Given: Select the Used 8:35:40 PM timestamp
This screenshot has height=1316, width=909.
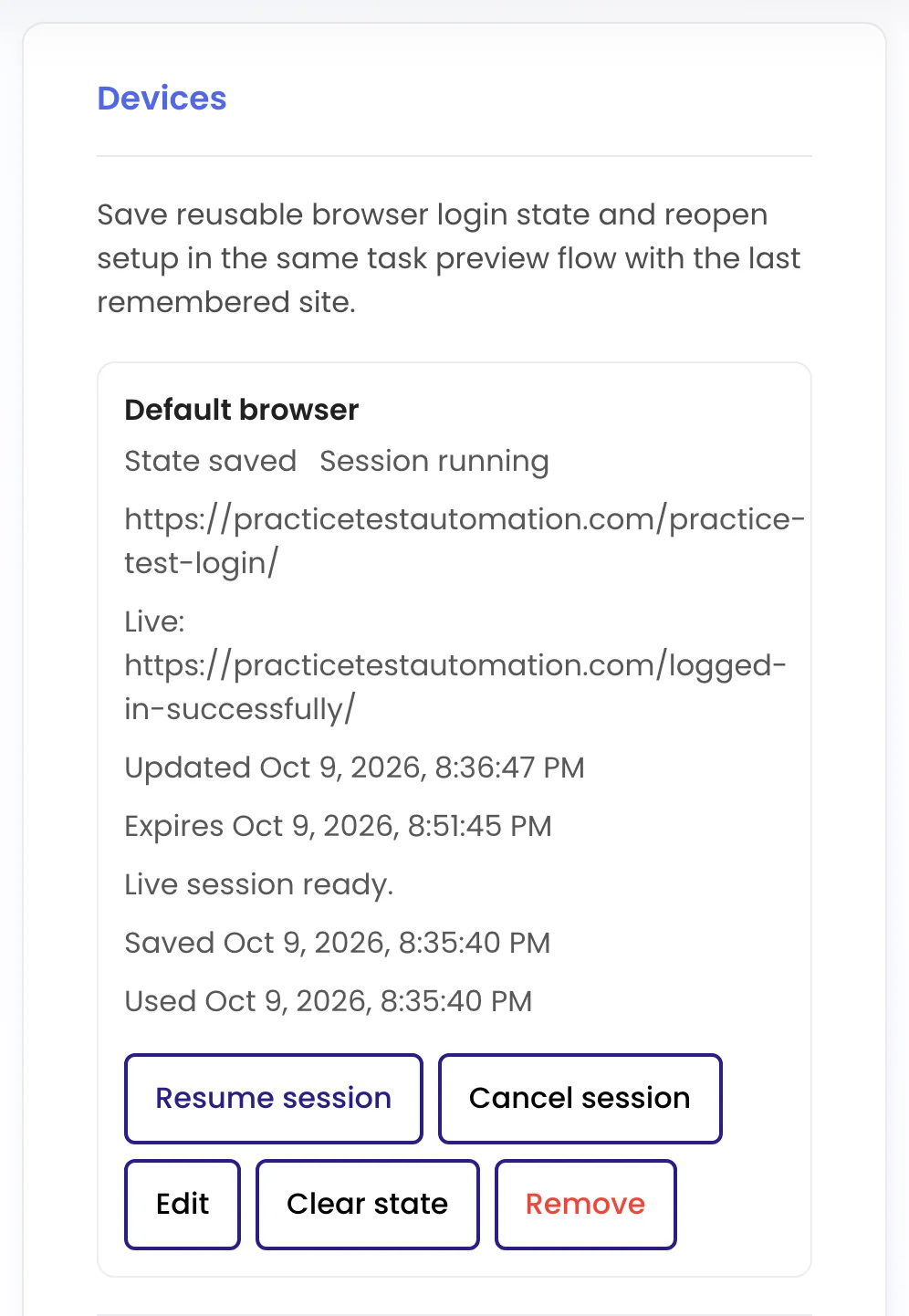Looking at the screenshot, I should 329,1001.
